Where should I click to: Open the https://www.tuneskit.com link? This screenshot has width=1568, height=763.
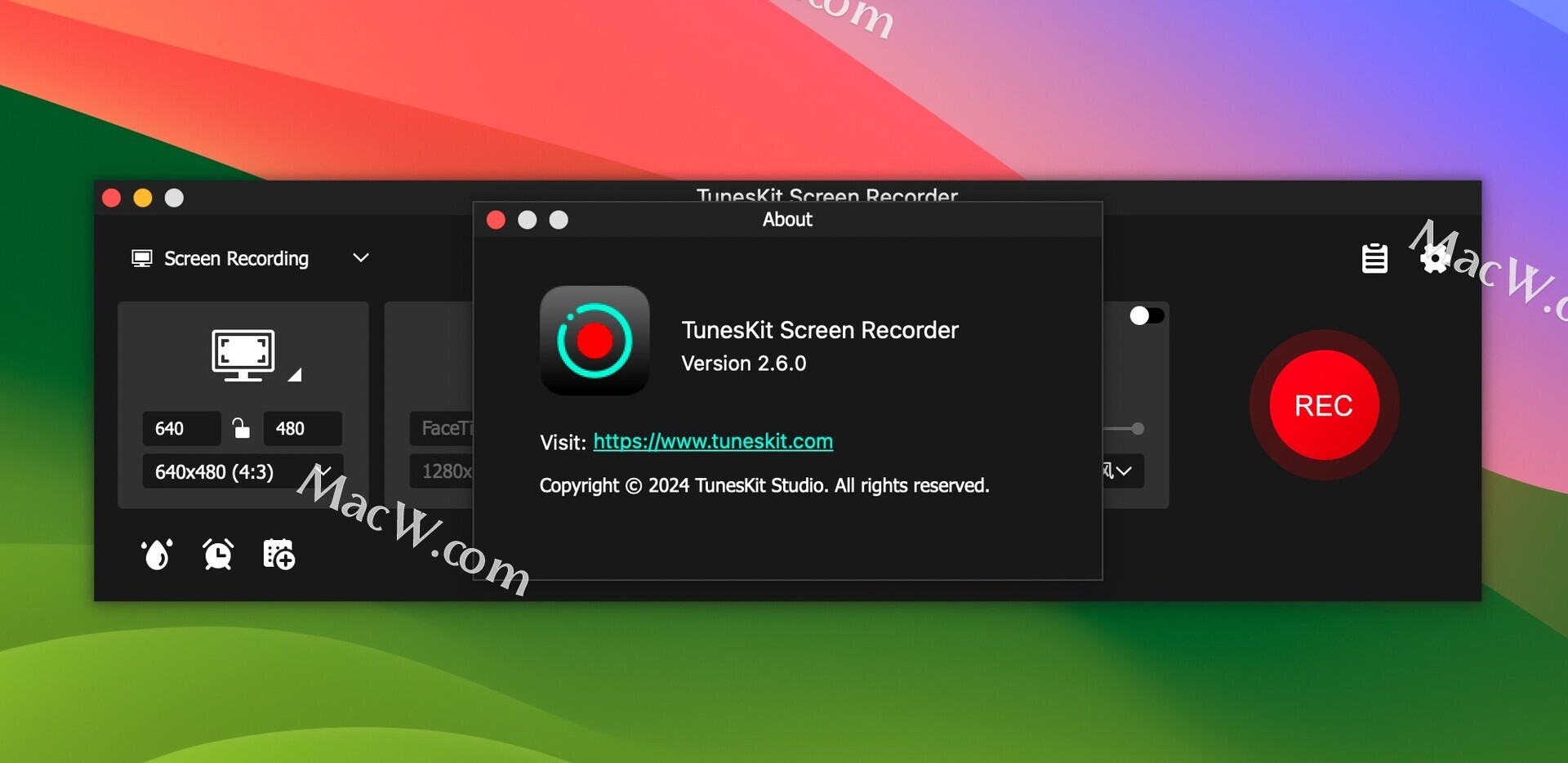click(713, 441)
